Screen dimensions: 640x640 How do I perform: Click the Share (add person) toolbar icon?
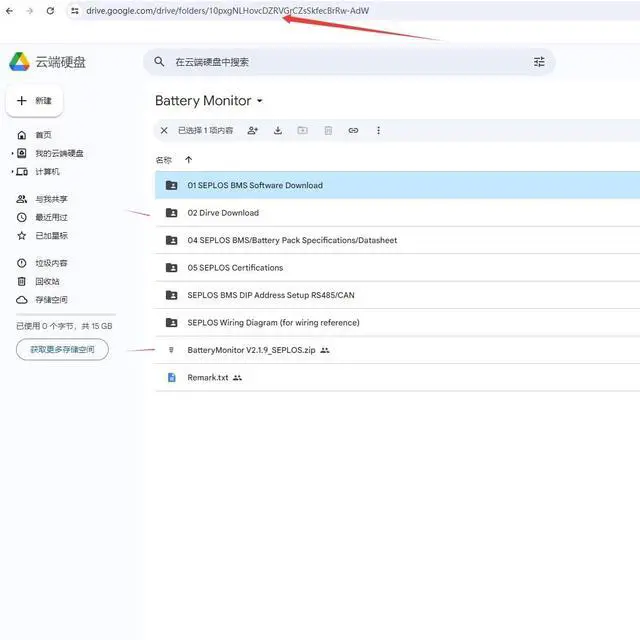(252, 130)
